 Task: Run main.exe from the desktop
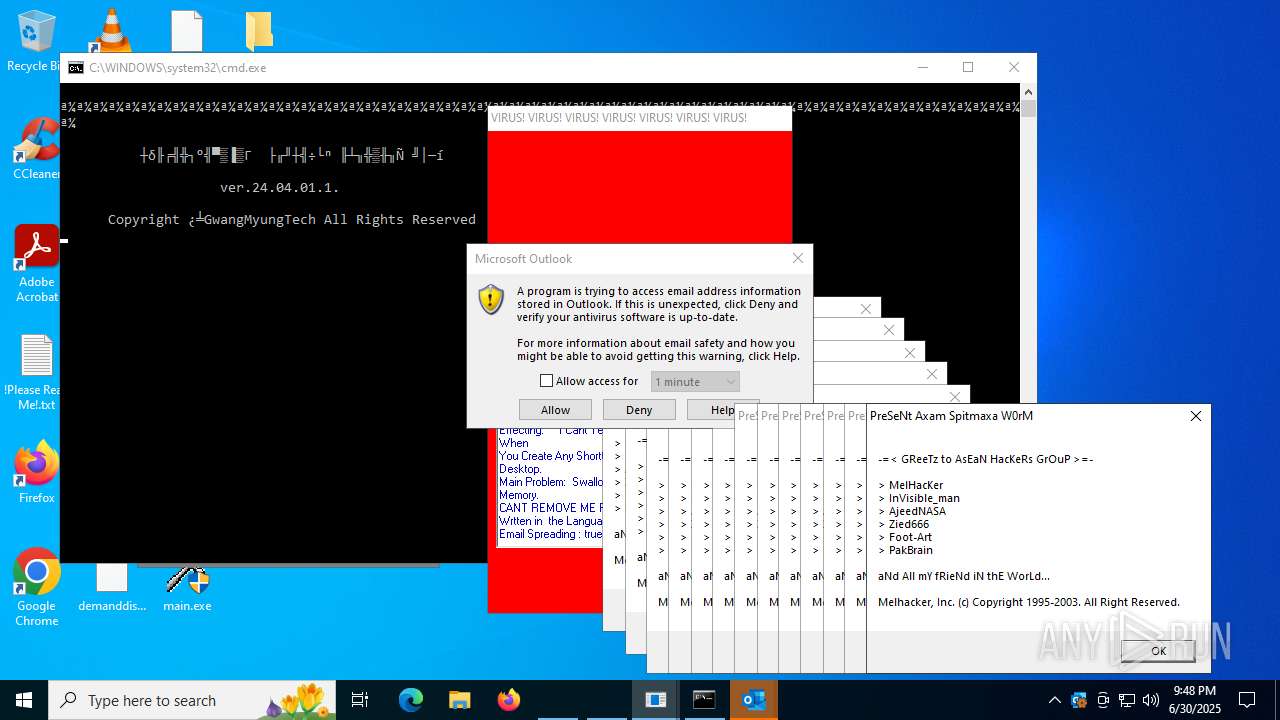coord(187,588)
